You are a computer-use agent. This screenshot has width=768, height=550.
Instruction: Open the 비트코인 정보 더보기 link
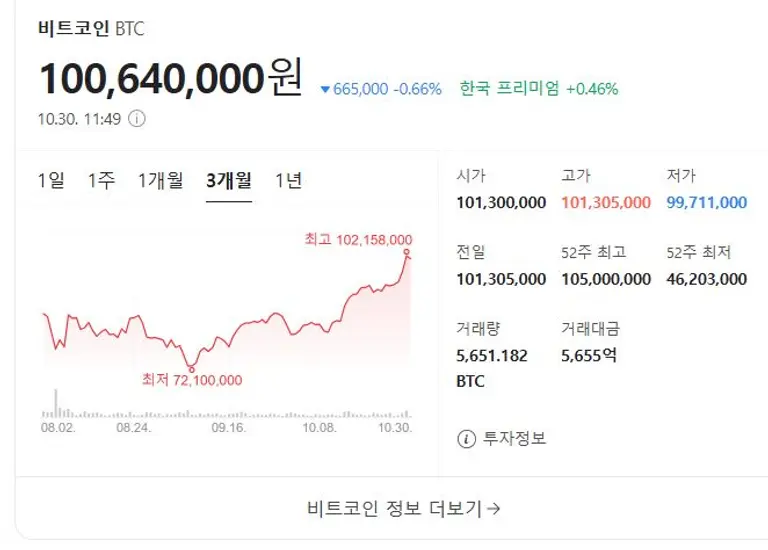[x=403, y=508]
